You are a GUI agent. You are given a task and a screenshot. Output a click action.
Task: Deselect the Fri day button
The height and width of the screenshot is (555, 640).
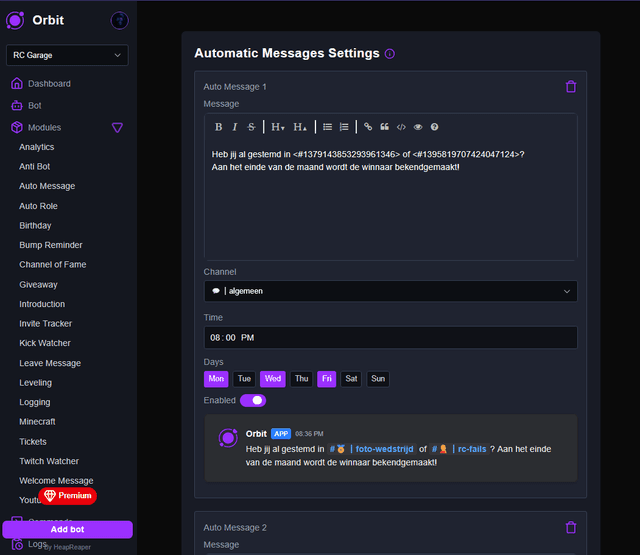327,379
